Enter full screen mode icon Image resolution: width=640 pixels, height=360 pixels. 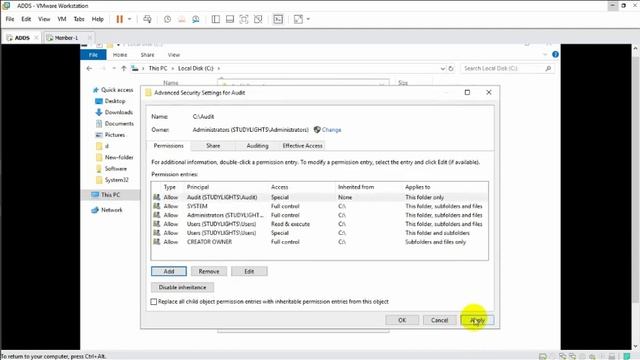point(244,19)
